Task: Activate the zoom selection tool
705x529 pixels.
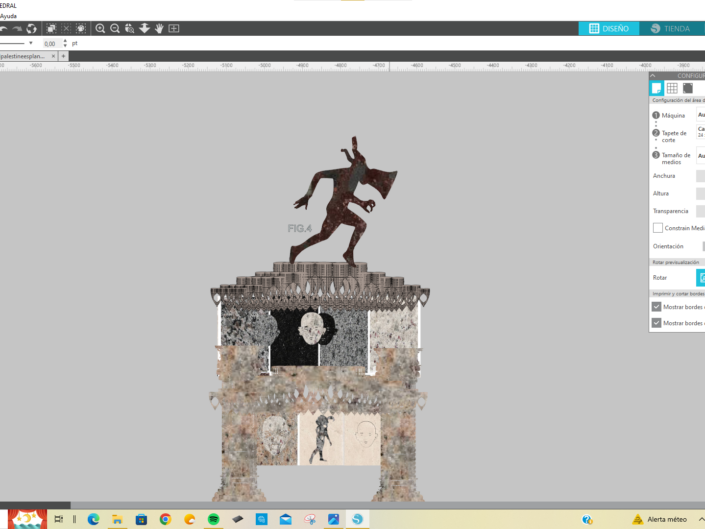Action: 129,29
